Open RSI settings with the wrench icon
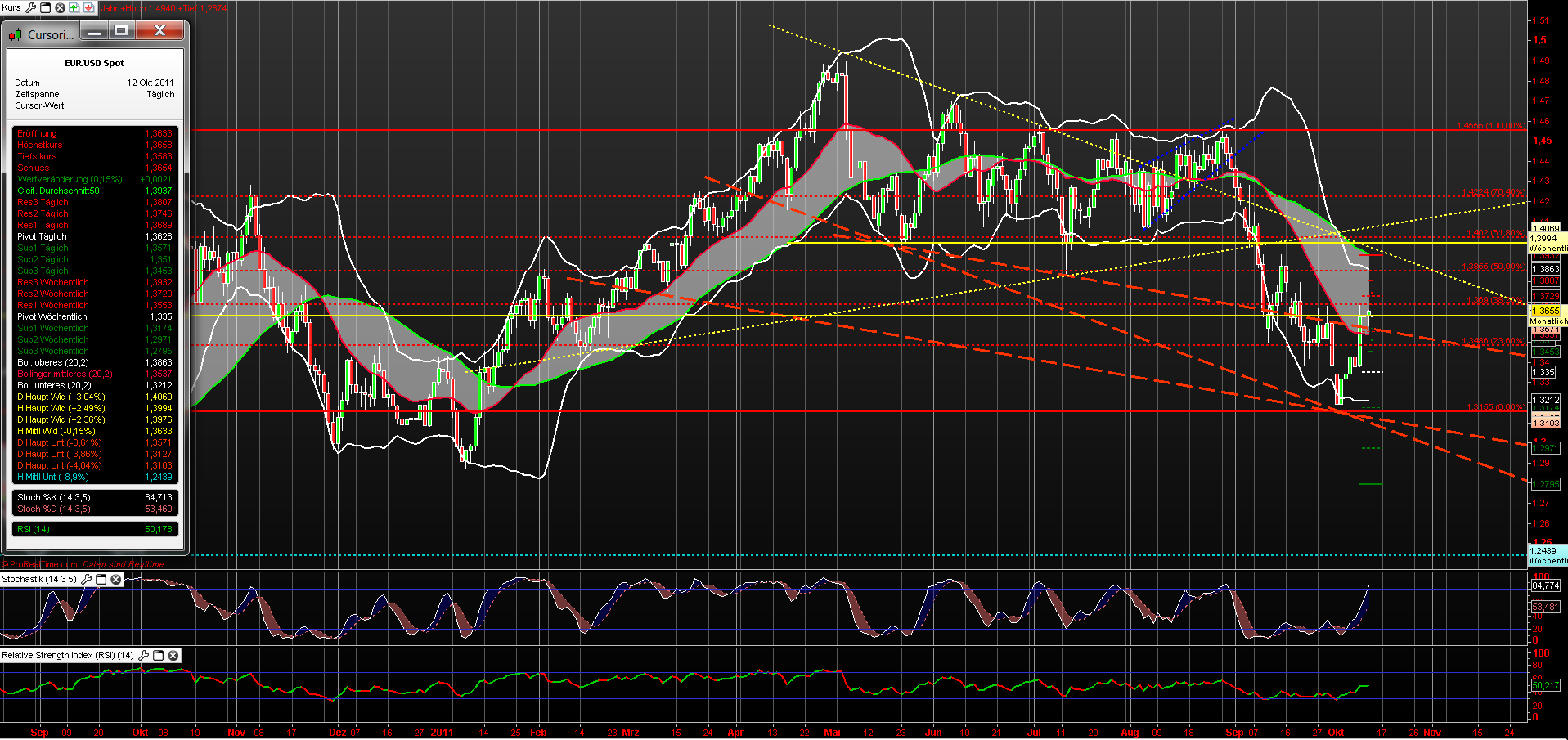This screenshot has width=1568, height=740. tap(144, 655)
